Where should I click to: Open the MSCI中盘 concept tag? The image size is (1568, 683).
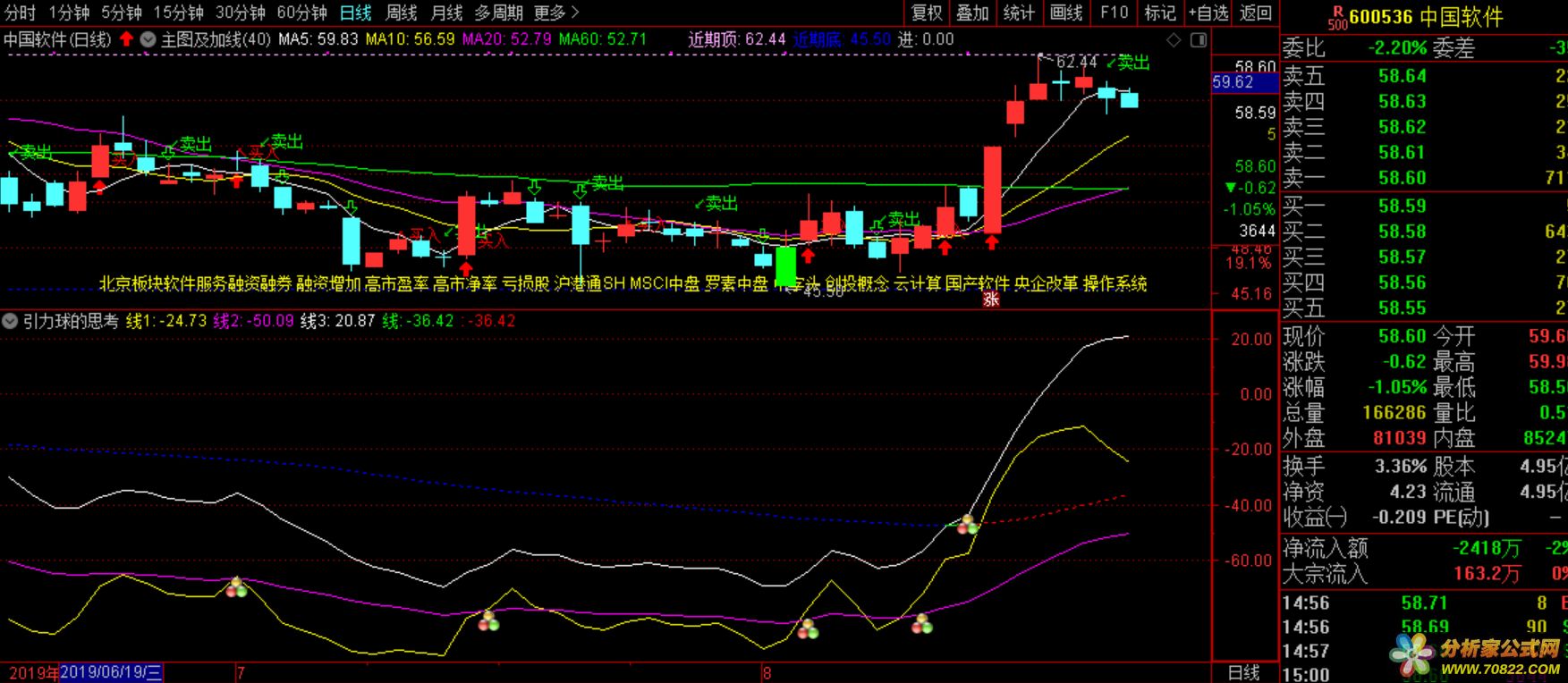665,284
